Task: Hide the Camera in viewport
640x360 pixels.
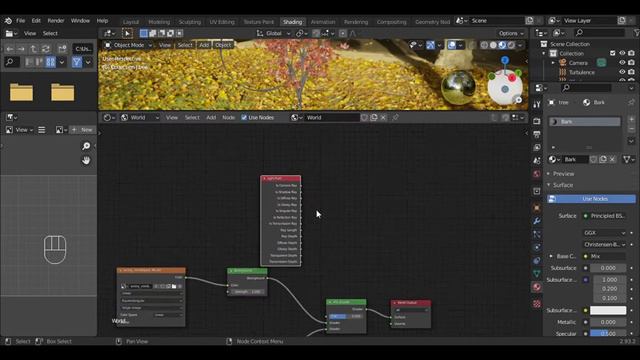Action: [x=622, y=63]
